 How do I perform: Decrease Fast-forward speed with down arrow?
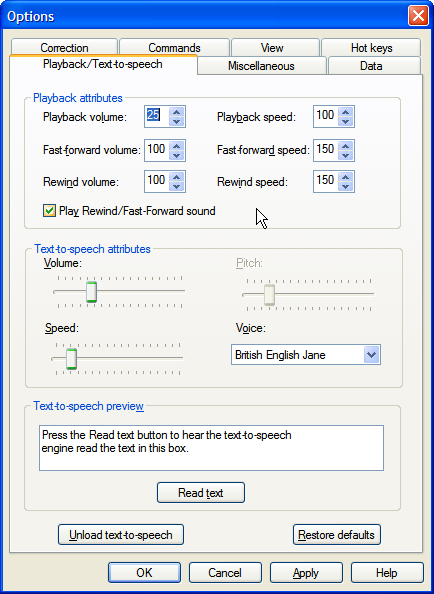345,155
